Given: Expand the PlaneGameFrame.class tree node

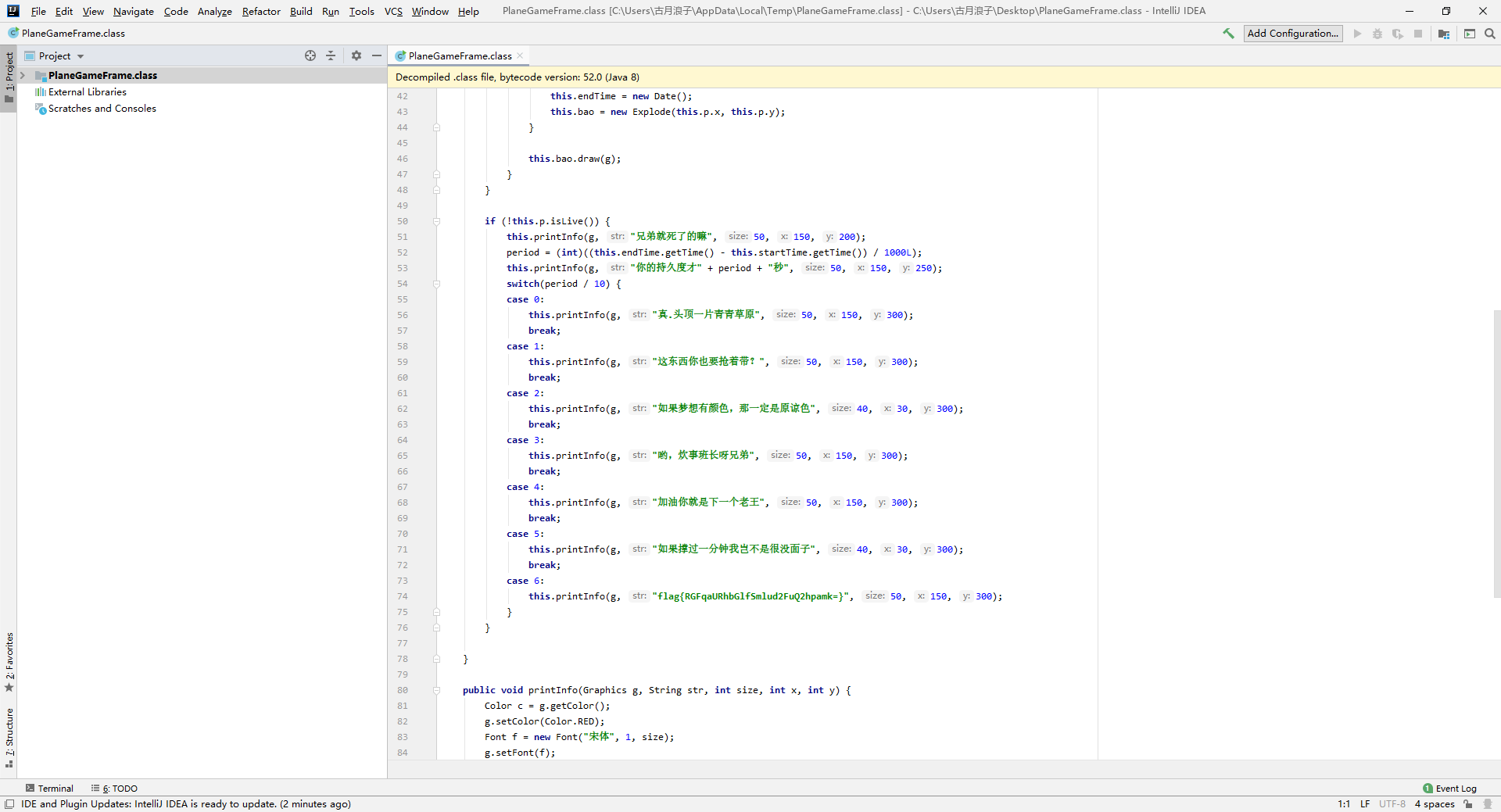Looking at the screenshot, I should 23,75.
